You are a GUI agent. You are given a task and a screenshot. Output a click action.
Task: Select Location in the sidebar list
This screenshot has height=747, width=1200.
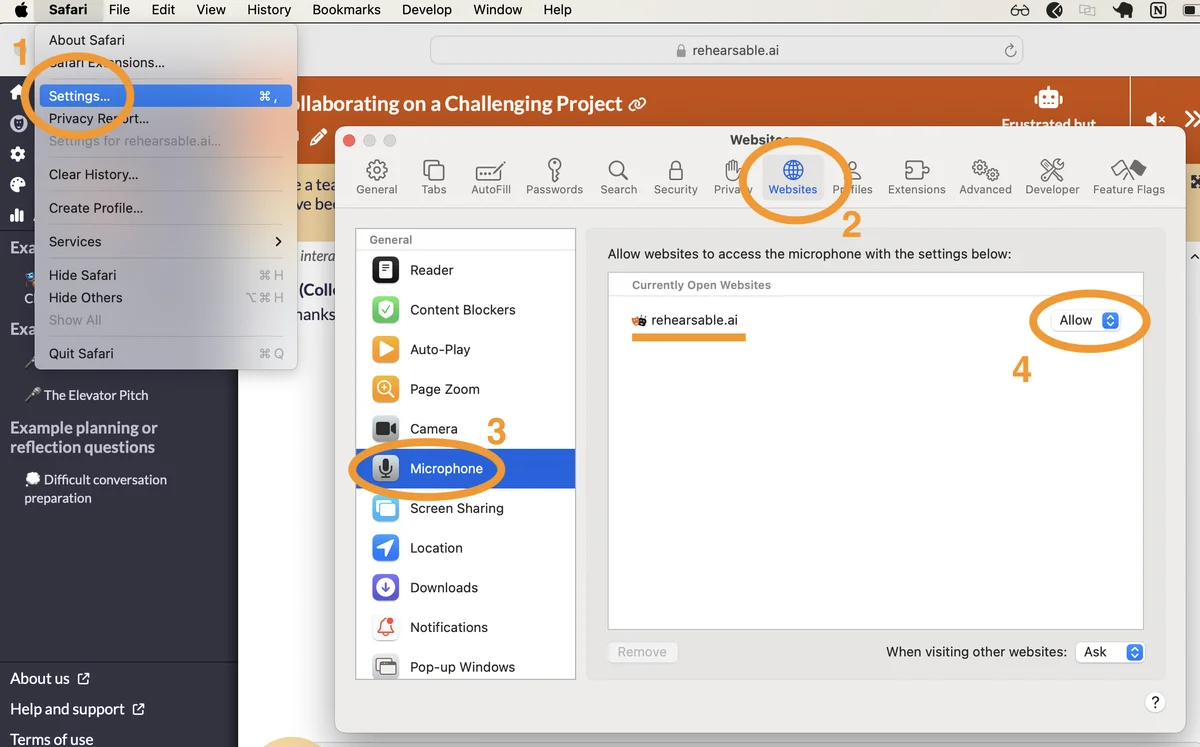click(x=466, y=548)
